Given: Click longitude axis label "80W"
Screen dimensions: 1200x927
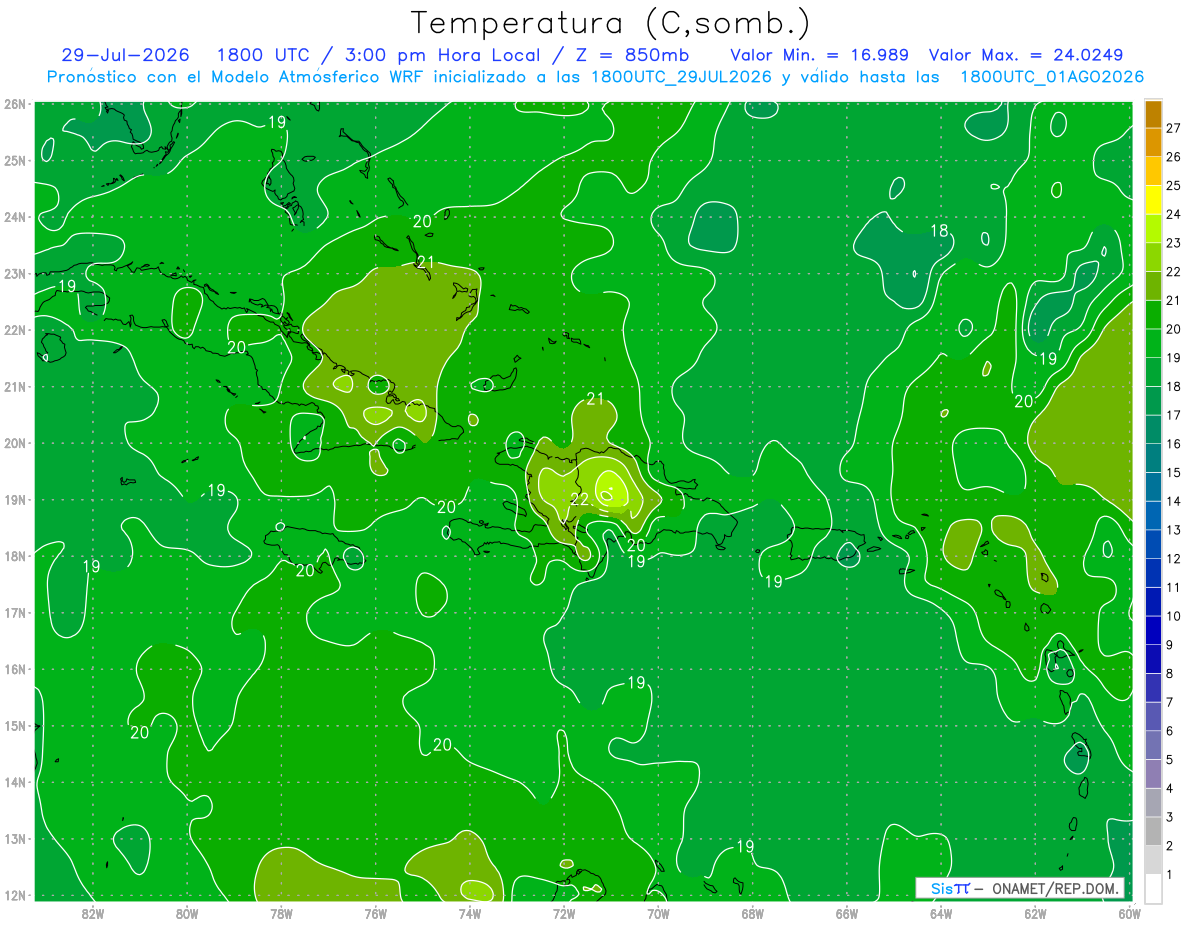Looking at the screenshot, I should tap(187, 913).
